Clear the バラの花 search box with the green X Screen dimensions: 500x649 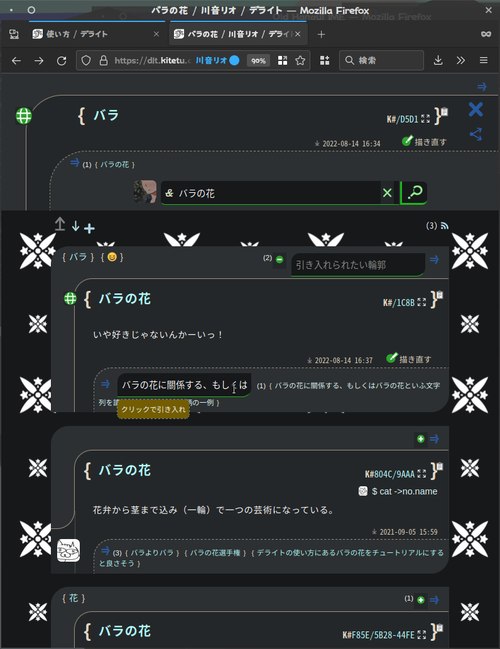pos(387,192)
